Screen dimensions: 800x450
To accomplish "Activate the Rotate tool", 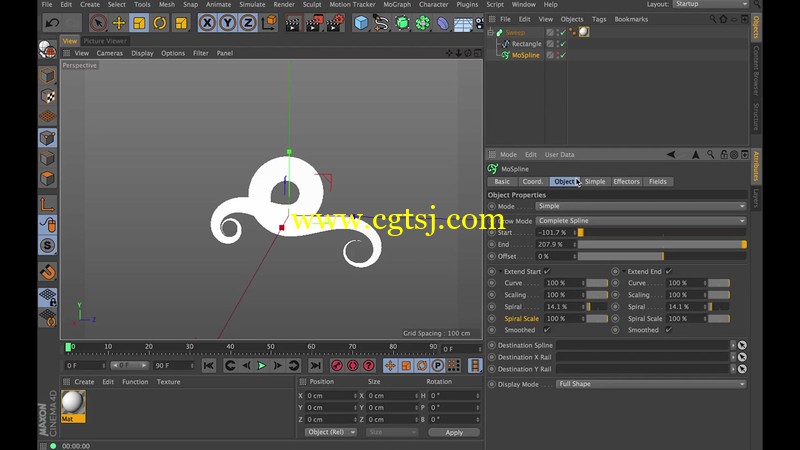I will [160, 23].
